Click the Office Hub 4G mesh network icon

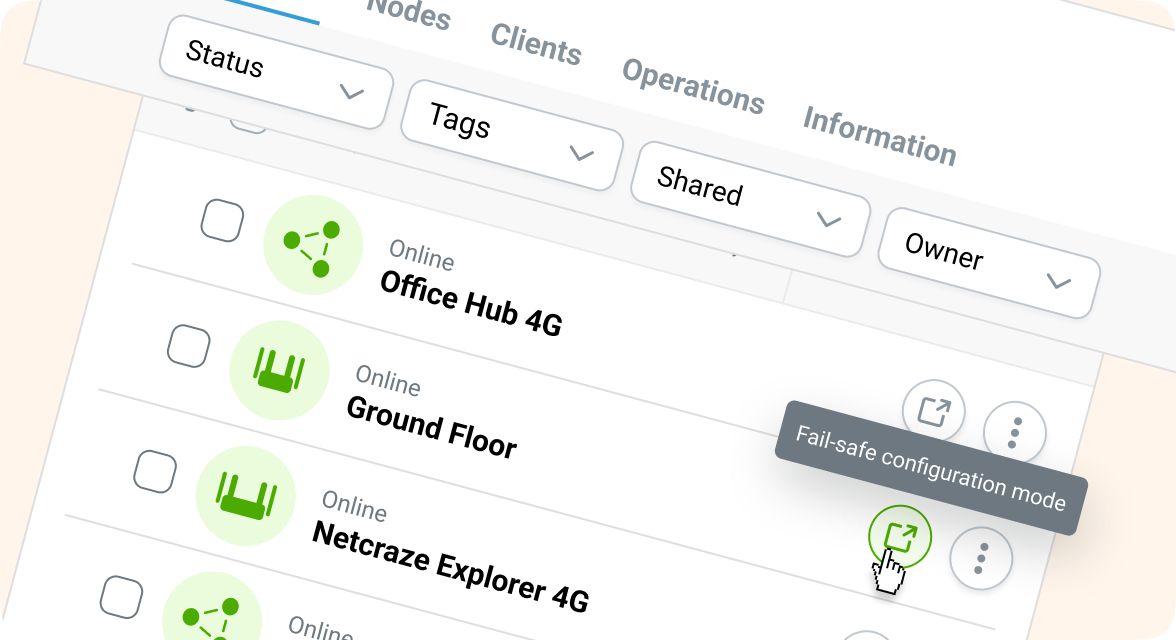[313, 245]
